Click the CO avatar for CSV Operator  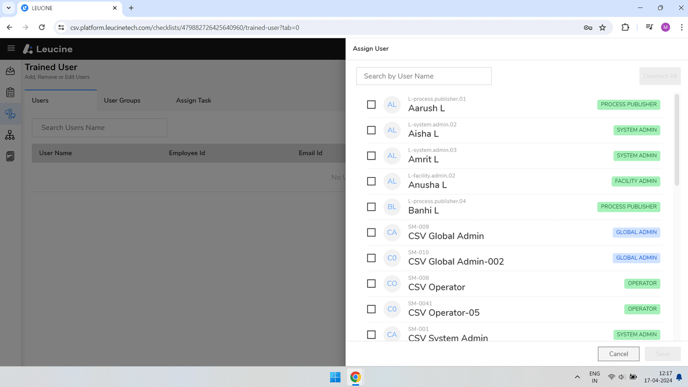pos(392,283)
